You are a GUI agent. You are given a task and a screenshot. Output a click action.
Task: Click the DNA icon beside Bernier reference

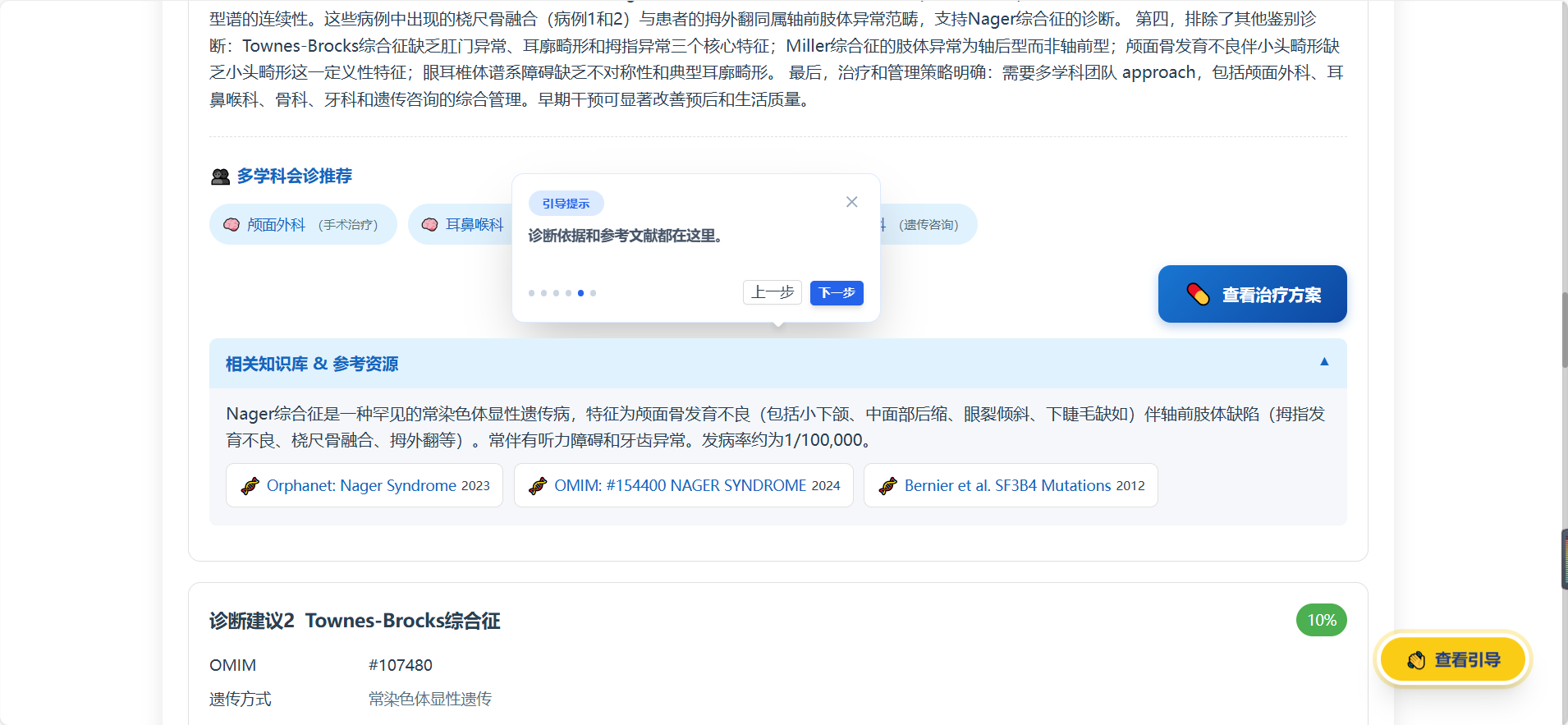[x=887, y=486]
